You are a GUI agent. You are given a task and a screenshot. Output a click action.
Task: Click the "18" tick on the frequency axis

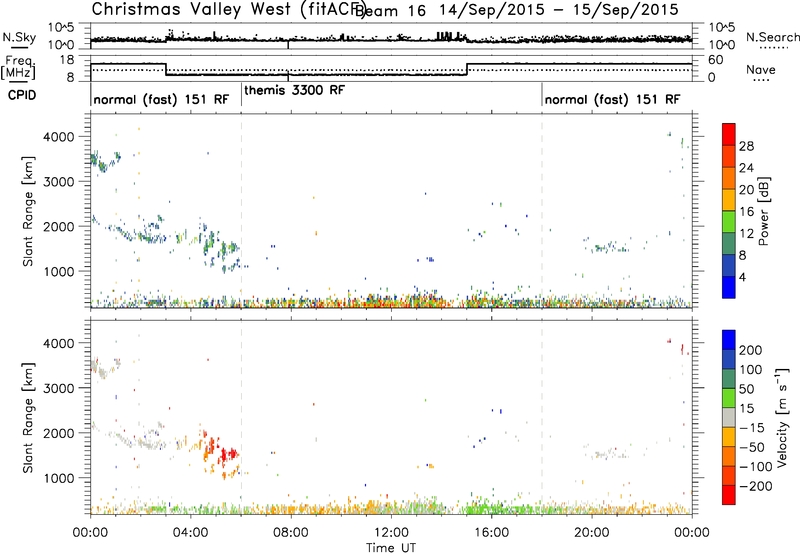(67, 60)
